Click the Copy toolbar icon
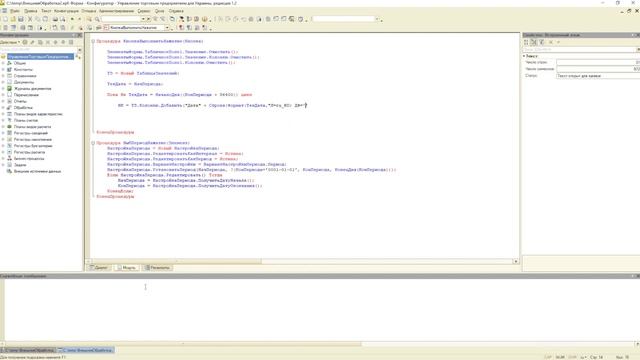The height and width of the screenshot is (360, 640). [38, 19]
